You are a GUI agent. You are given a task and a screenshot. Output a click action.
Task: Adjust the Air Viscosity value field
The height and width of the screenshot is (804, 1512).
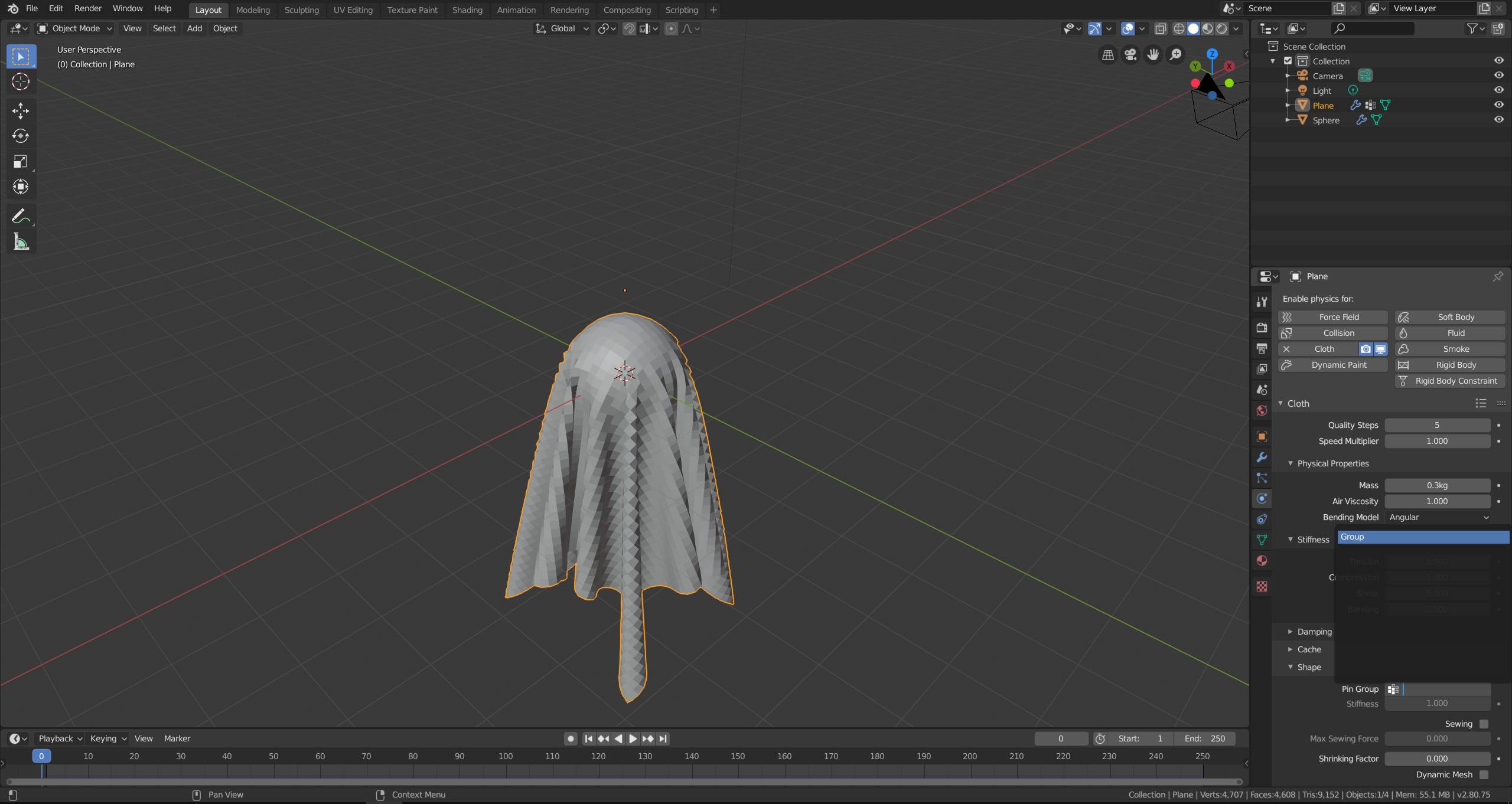pyautogui.click(x=1438, y=501)
